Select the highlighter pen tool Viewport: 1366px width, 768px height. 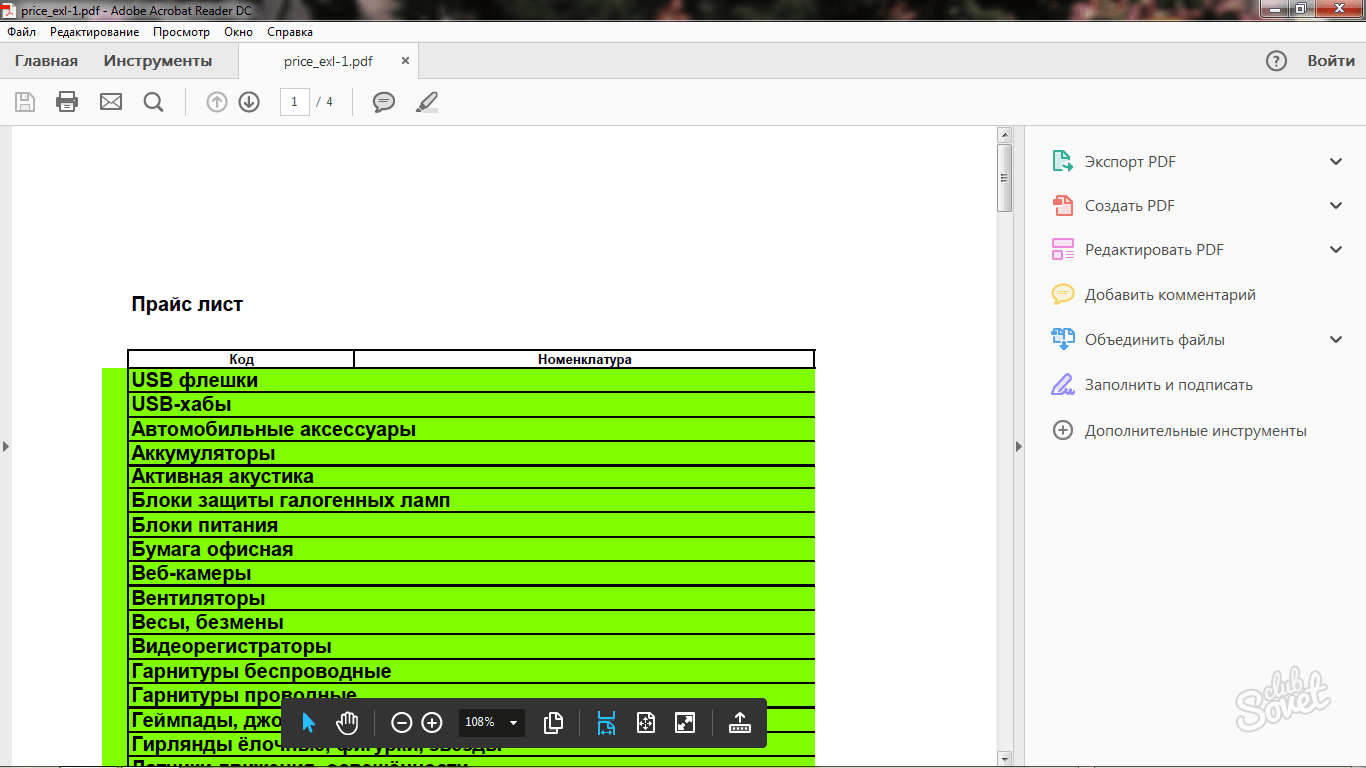427,102
